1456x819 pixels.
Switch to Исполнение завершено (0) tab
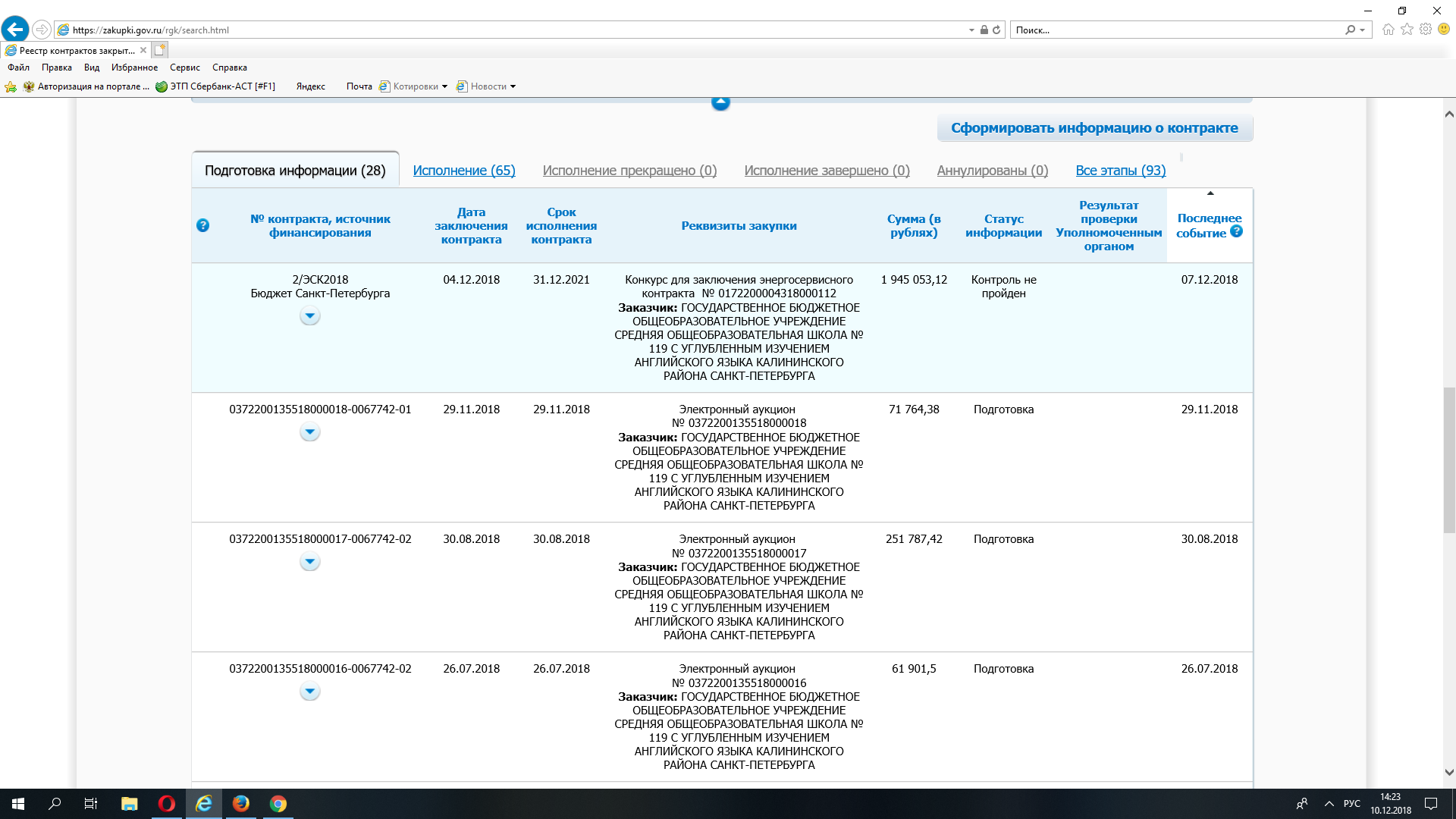tap(827, 171)
